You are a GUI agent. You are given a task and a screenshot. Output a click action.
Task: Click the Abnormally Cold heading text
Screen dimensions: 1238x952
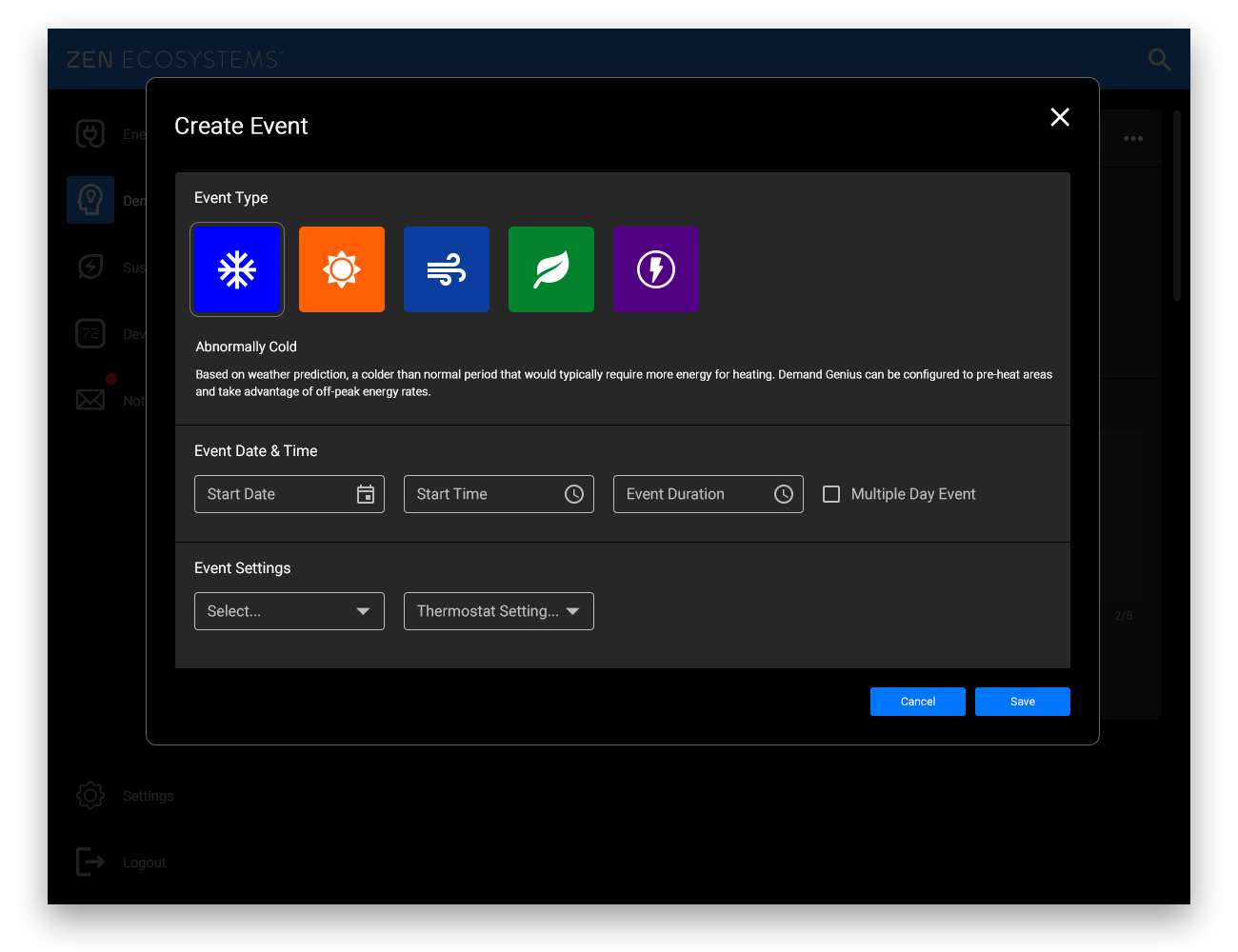pos(247,347)
